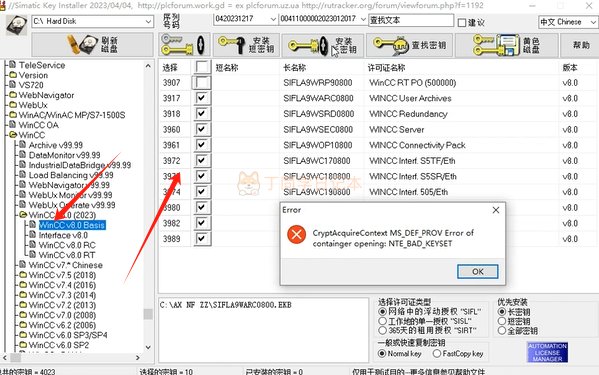
Task: Expand the WinCC v7.4 (2016) folder
Action: pos(62,285)
